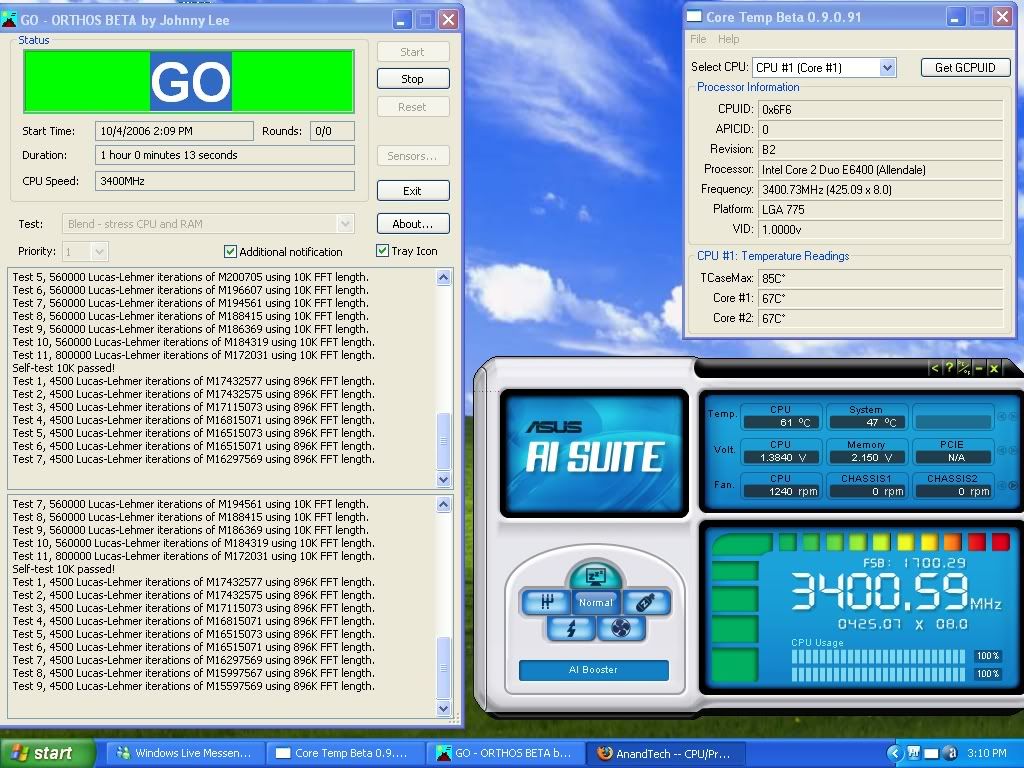Click right arrow next to Temp readings row
This screenshot has width=1024, height=768.
click(1013, 416)
